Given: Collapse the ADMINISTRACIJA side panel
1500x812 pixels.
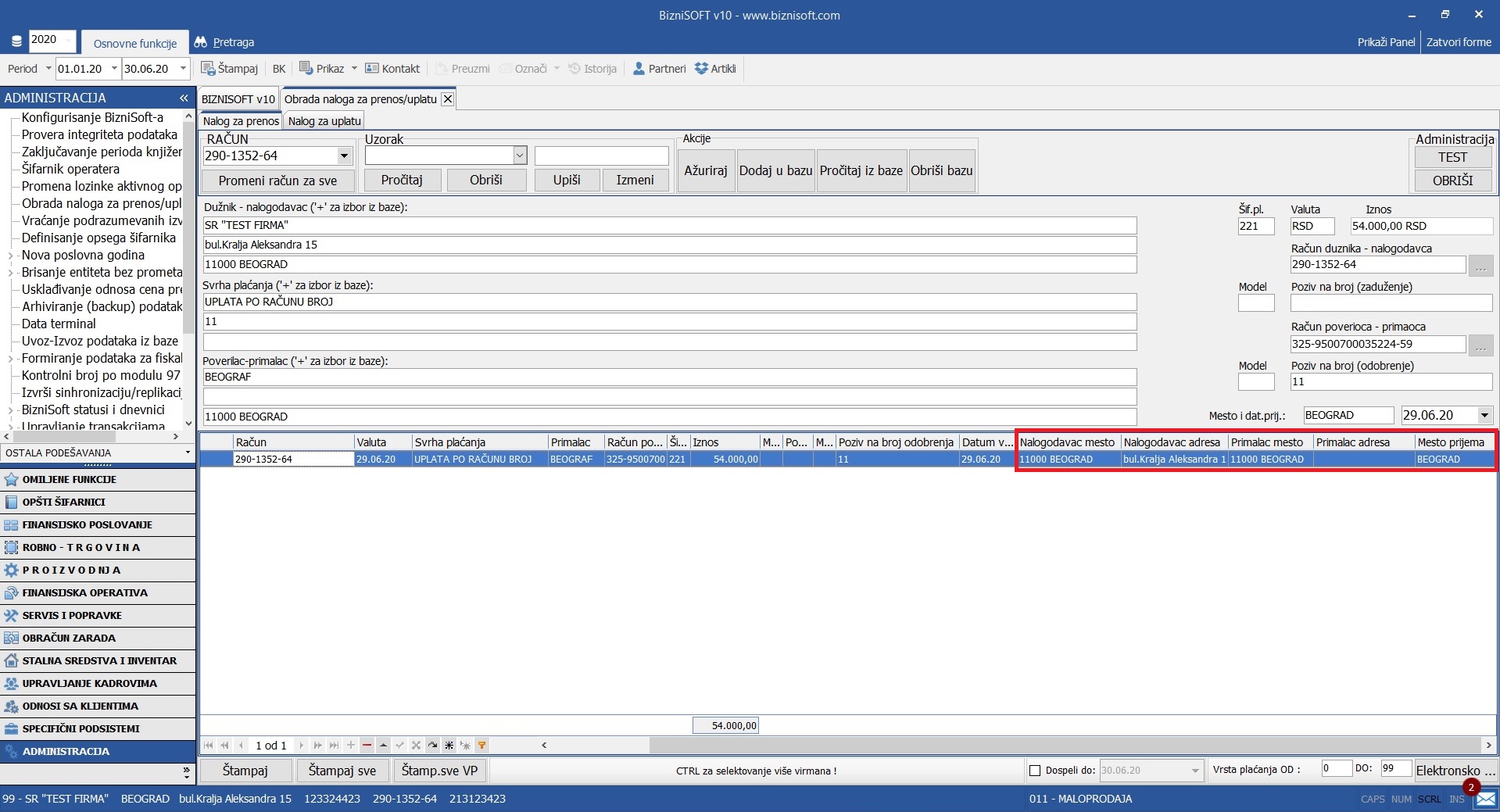Looking at the screenshot, I should tap(184, 98).
